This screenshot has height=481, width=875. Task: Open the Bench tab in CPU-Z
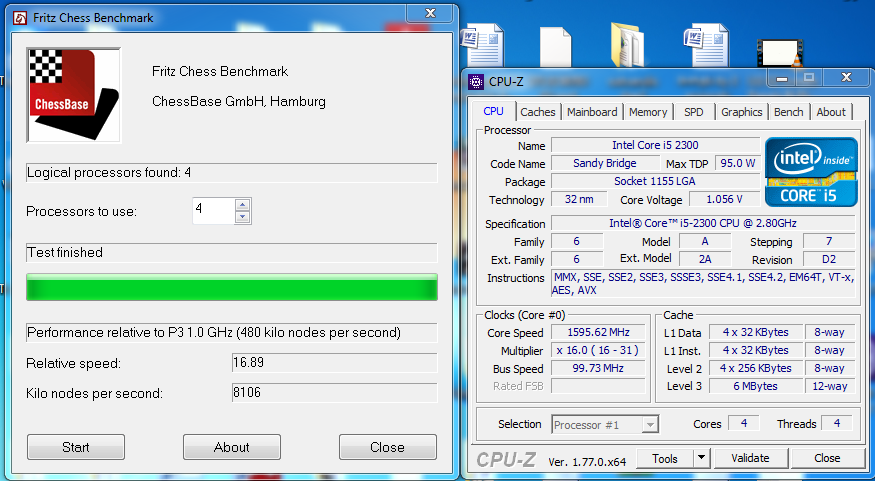pyautogui.click(x=789, y=112)
